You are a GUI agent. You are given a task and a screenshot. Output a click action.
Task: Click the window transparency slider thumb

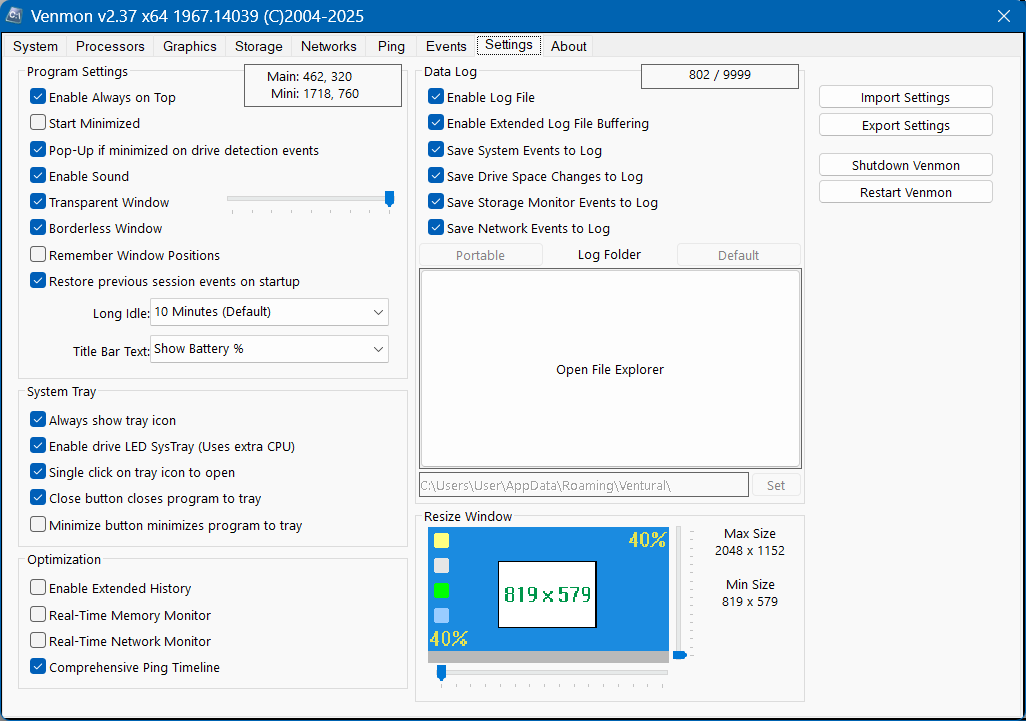pyautogui.click(x=389, y=199)
